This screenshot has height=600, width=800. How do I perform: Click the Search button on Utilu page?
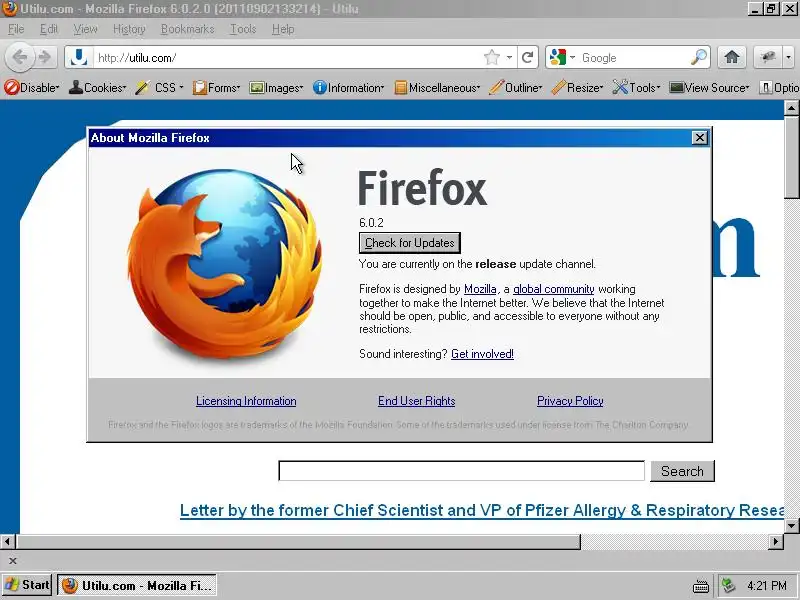tap(682, 471)
